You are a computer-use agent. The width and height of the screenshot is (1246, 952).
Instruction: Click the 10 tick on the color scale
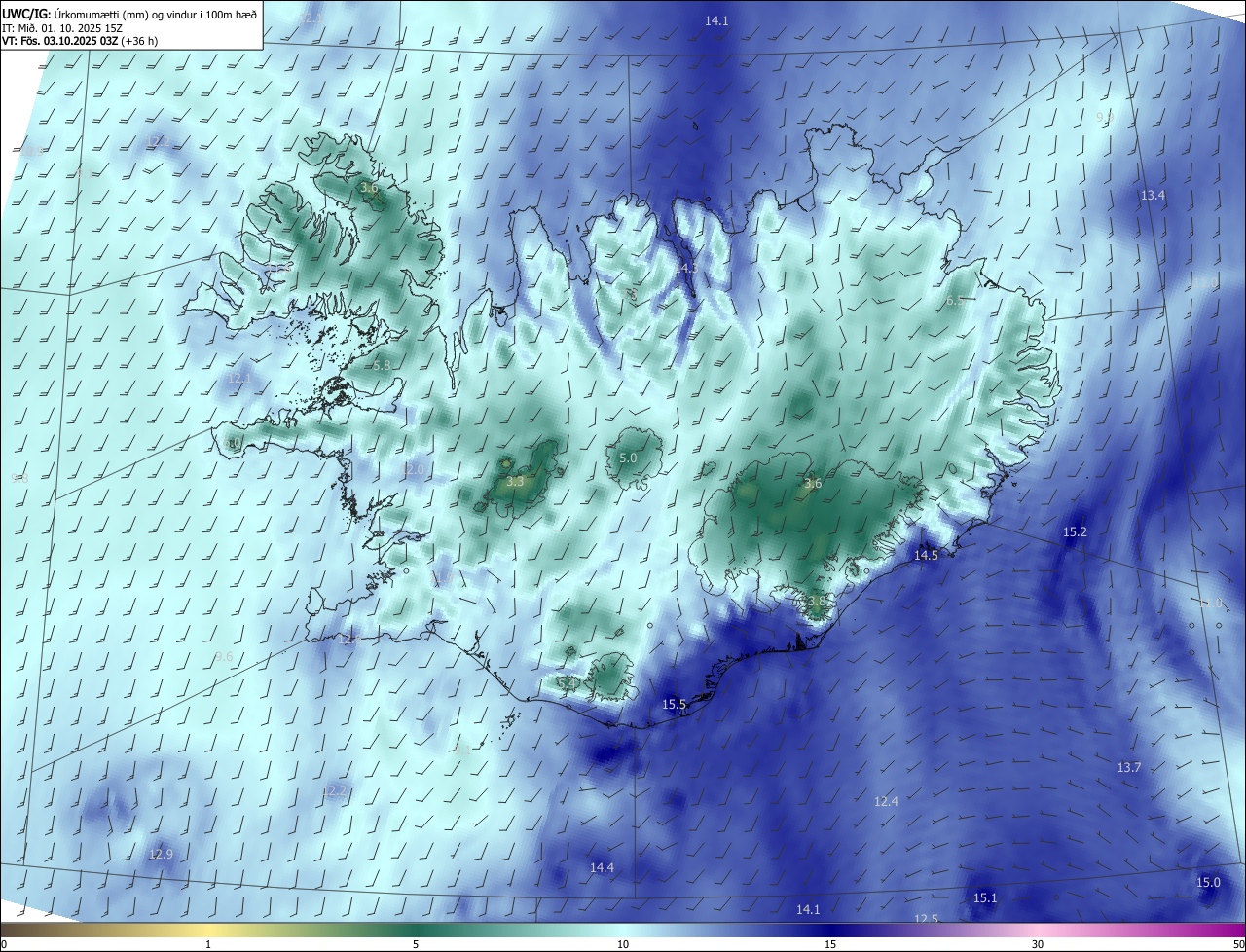(x=623, y=944)
